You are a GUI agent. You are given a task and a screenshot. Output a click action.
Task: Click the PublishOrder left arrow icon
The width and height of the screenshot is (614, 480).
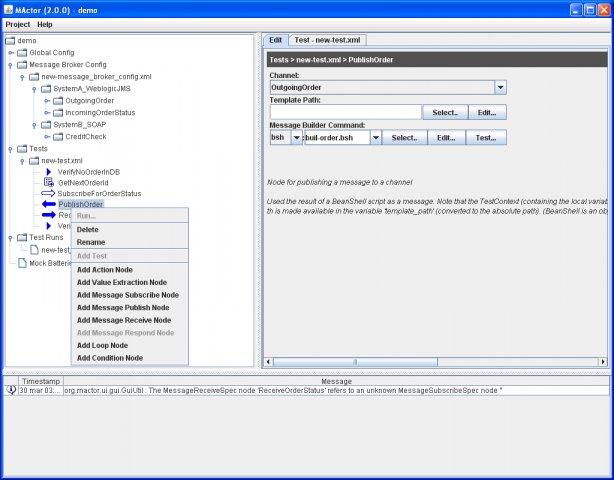(x=49, y=204)
